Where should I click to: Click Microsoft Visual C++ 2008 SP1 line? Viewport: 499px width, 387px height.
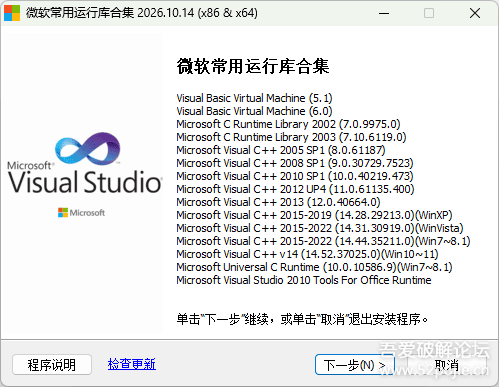coord(295,163)
